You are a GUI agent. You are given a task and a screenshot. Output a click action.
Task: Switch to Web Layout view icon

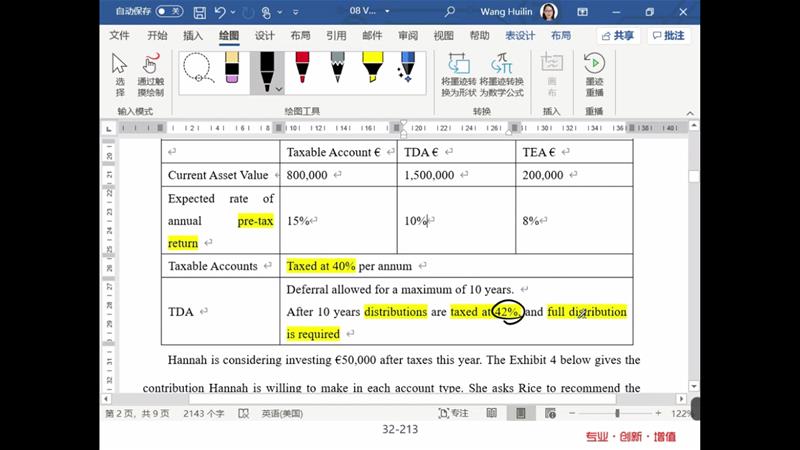pyautogui.click(x=550, y=413)
